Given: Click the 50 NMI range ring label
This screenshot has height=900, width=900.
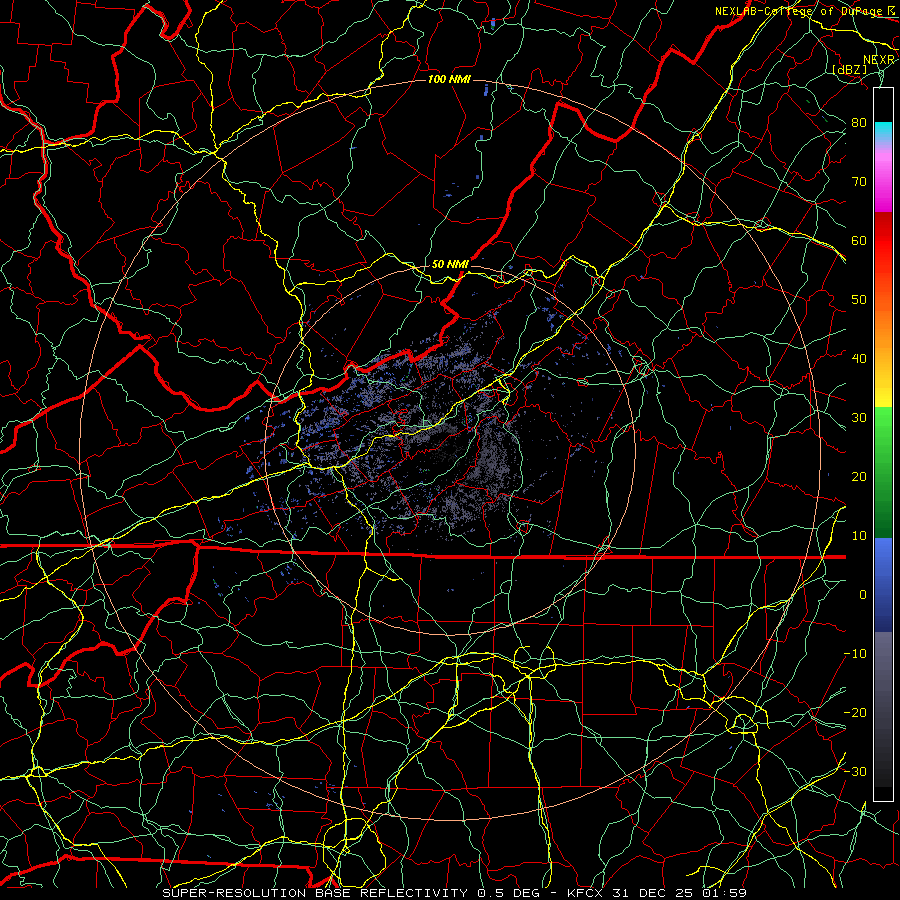Looking at the screenshot, I should [x=450, y=264].
